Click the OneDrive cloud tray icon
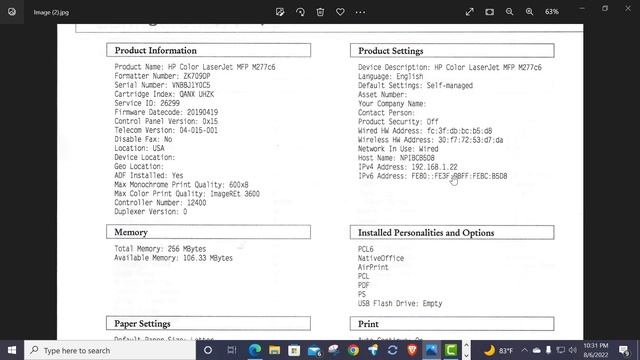This screenshot has width=640, height=360. pos(537,350)
